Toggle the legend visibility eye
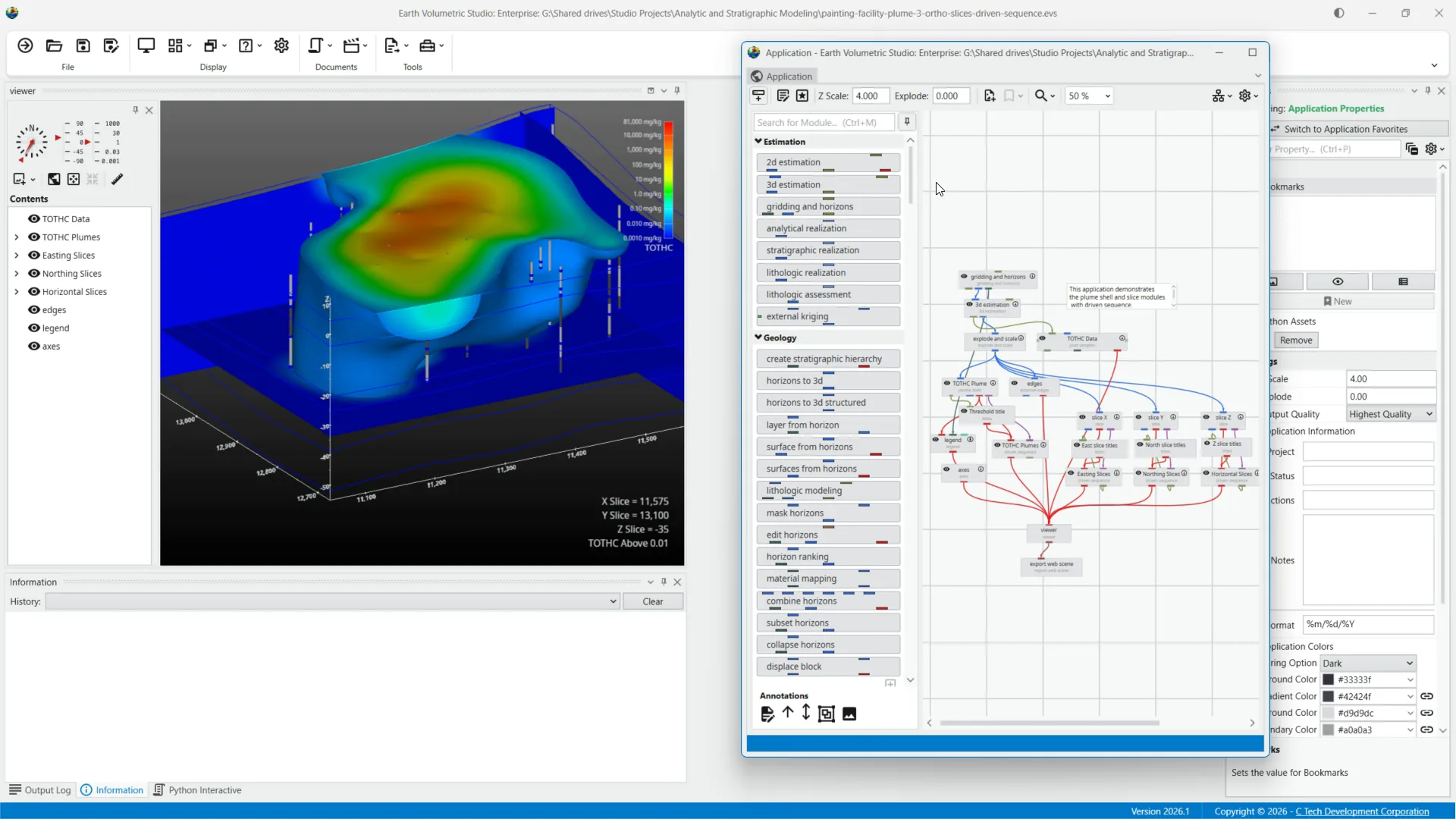This screenshot has height=819, width=1456. pyautogui.click(x=34, y=328)
